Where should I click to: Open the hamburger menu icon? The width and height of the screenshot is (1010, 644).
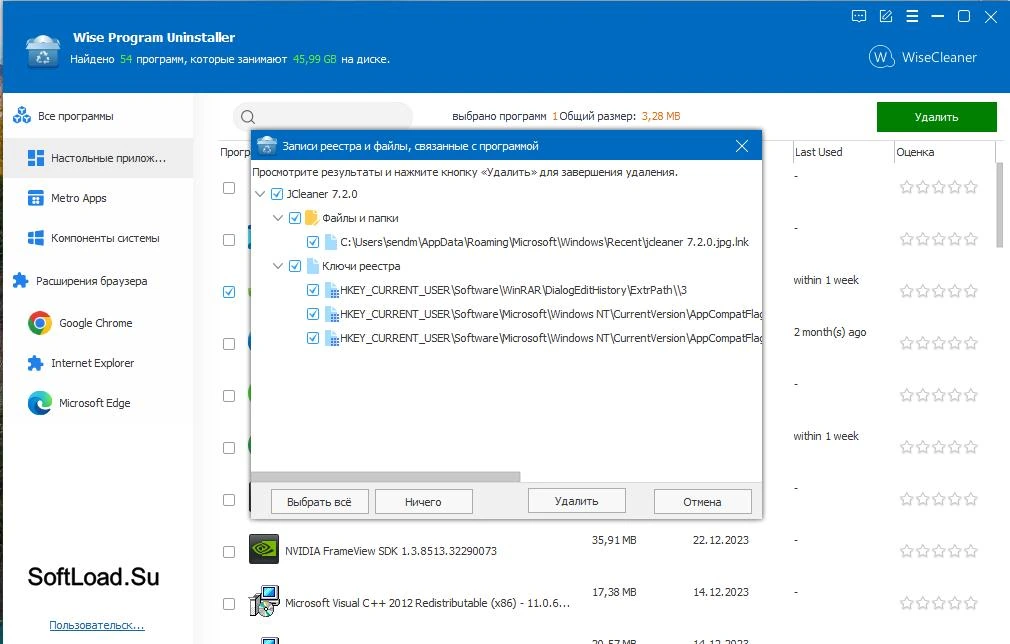tap(912, 16)
